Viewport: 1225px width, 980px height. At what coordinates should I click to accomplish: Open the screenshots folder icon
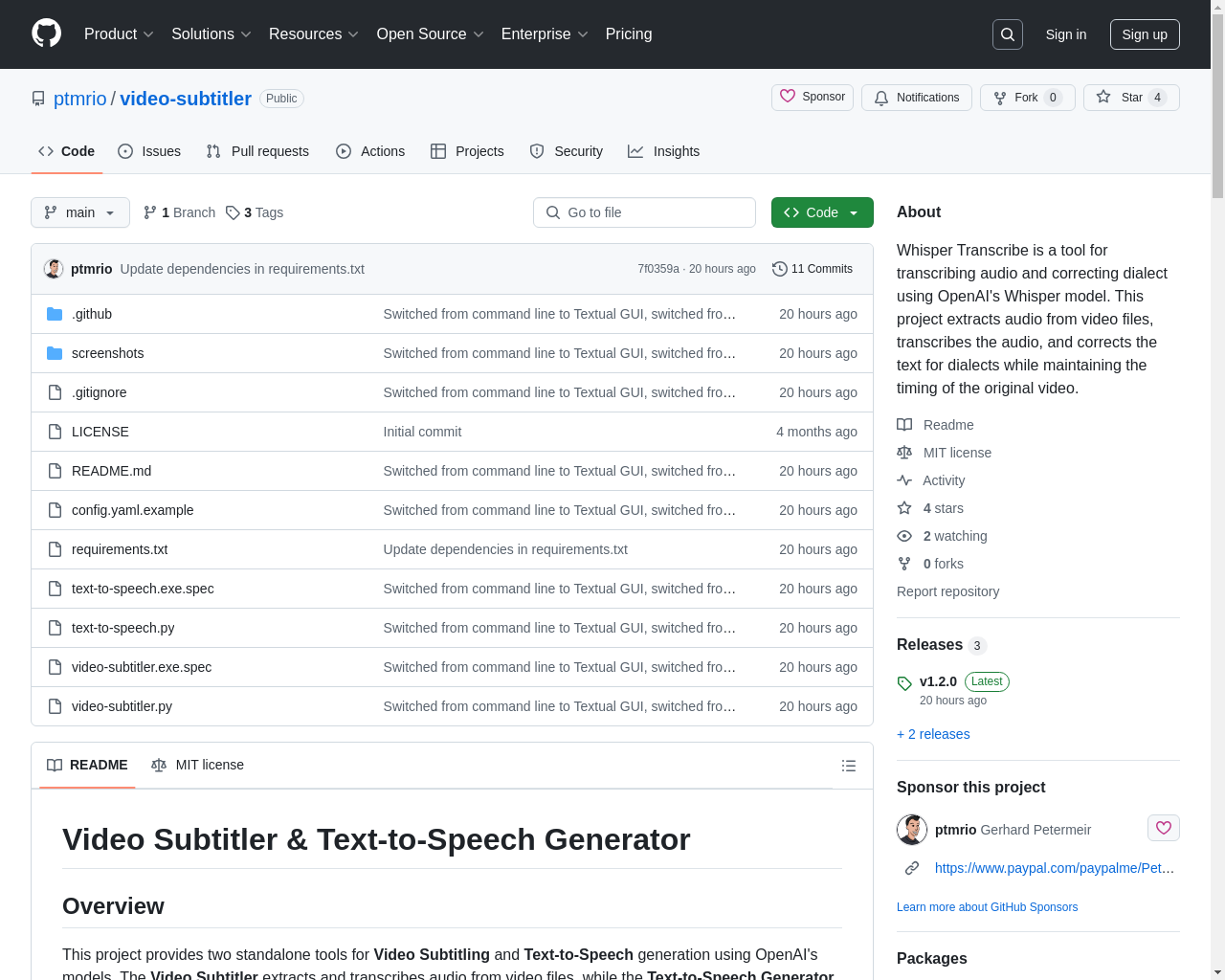pos(55,353)
